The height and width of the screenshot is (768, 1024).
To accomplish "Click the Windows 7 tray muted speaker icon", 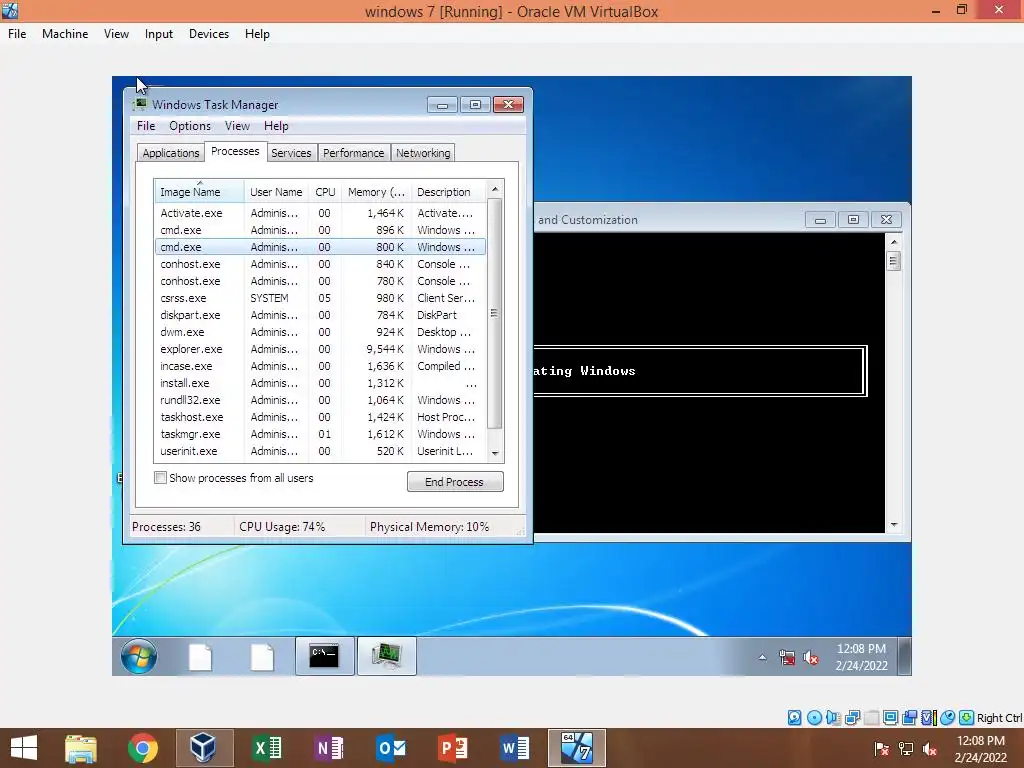I will (810, 658).
